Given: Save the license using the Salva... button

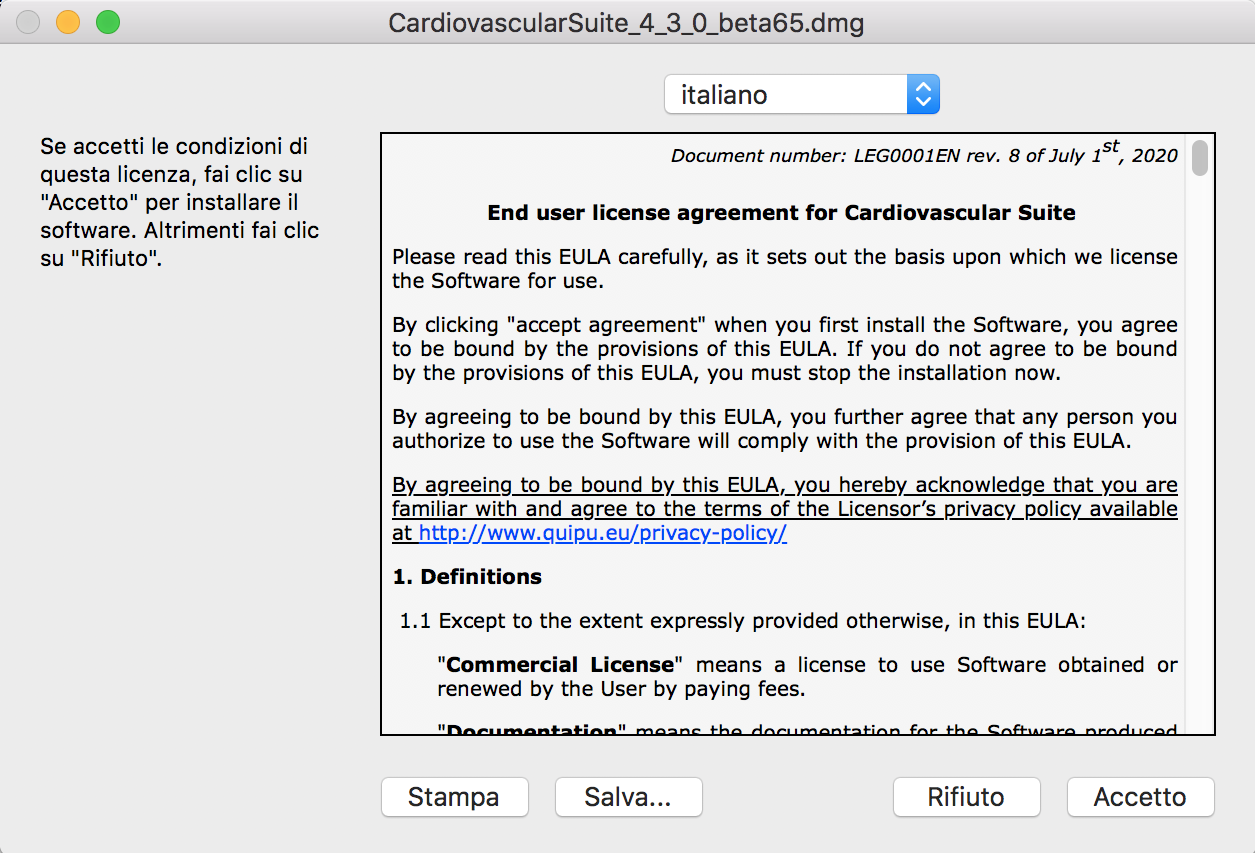Looking at the screenshot, I should point(628,797).
